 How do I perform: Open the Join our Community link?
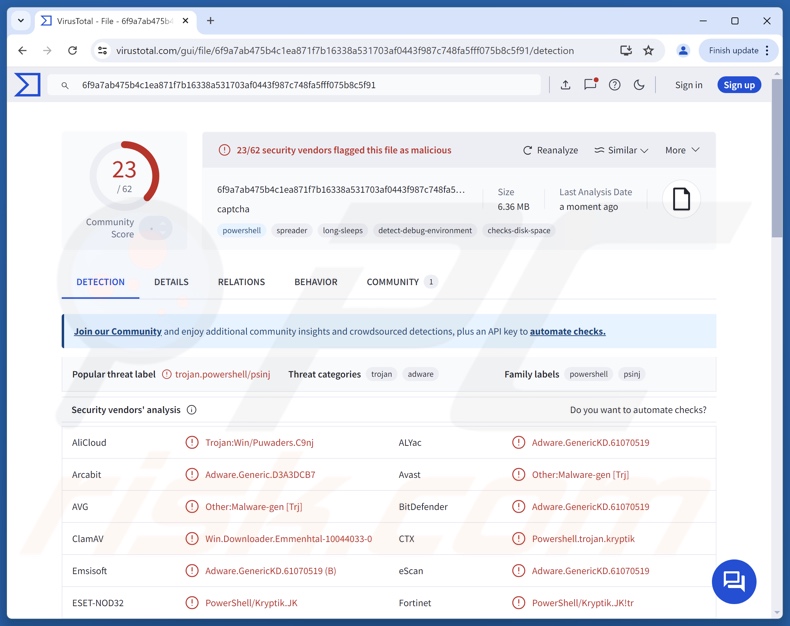pos(118,331)
